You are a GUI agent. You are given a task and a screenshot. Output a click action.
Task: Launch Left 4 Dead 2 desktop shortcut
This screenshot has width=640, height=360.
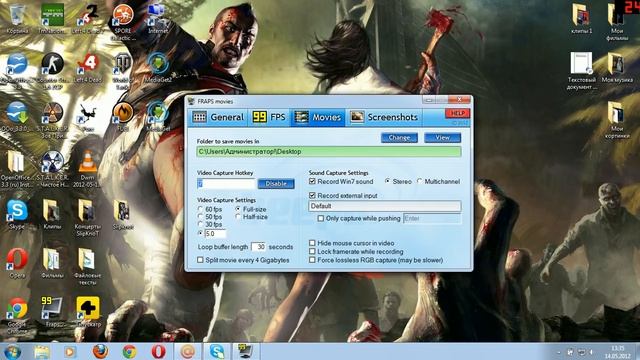87,19
